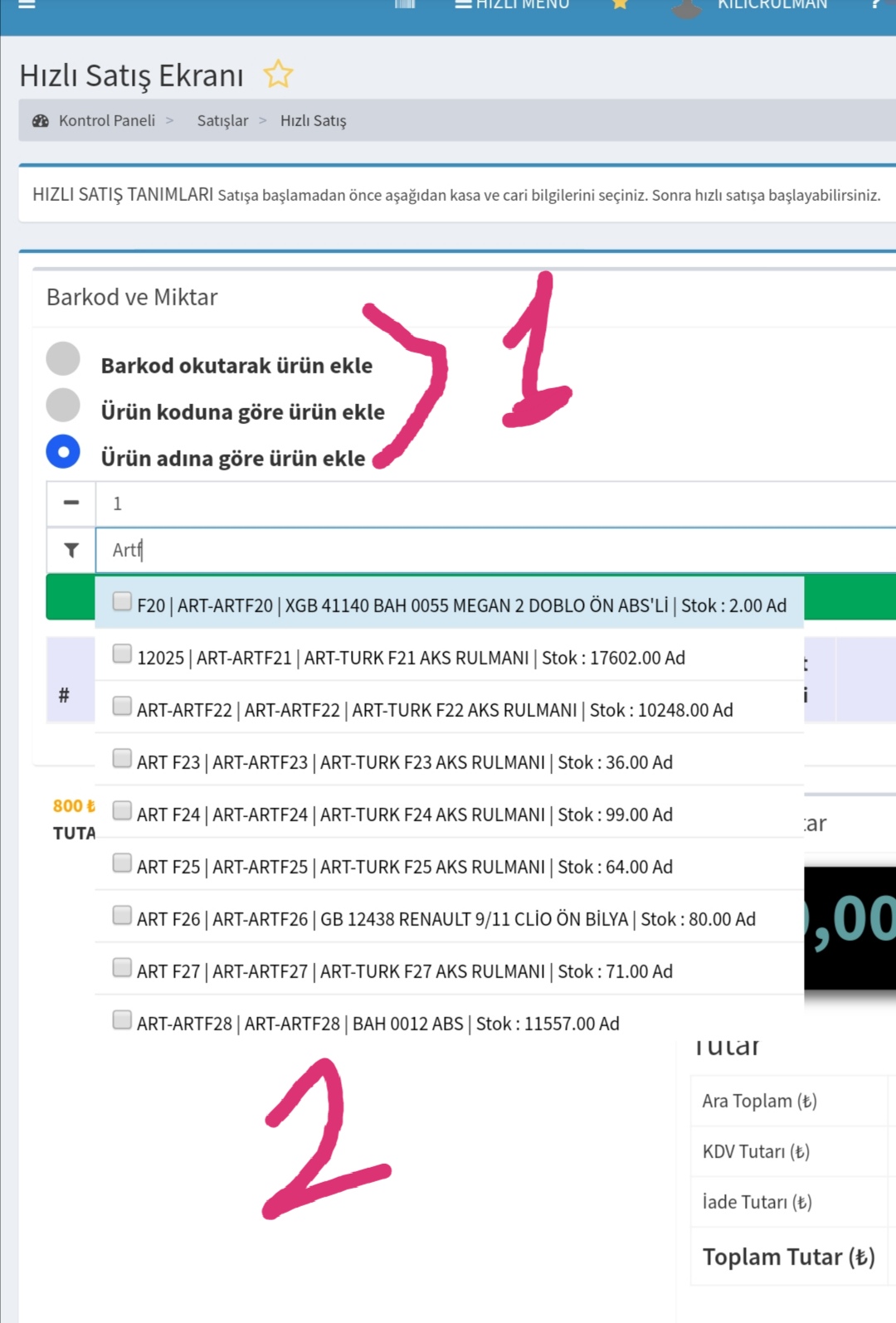
Task: Click the minus icon beside quantity field
Action: coord(71,503)
